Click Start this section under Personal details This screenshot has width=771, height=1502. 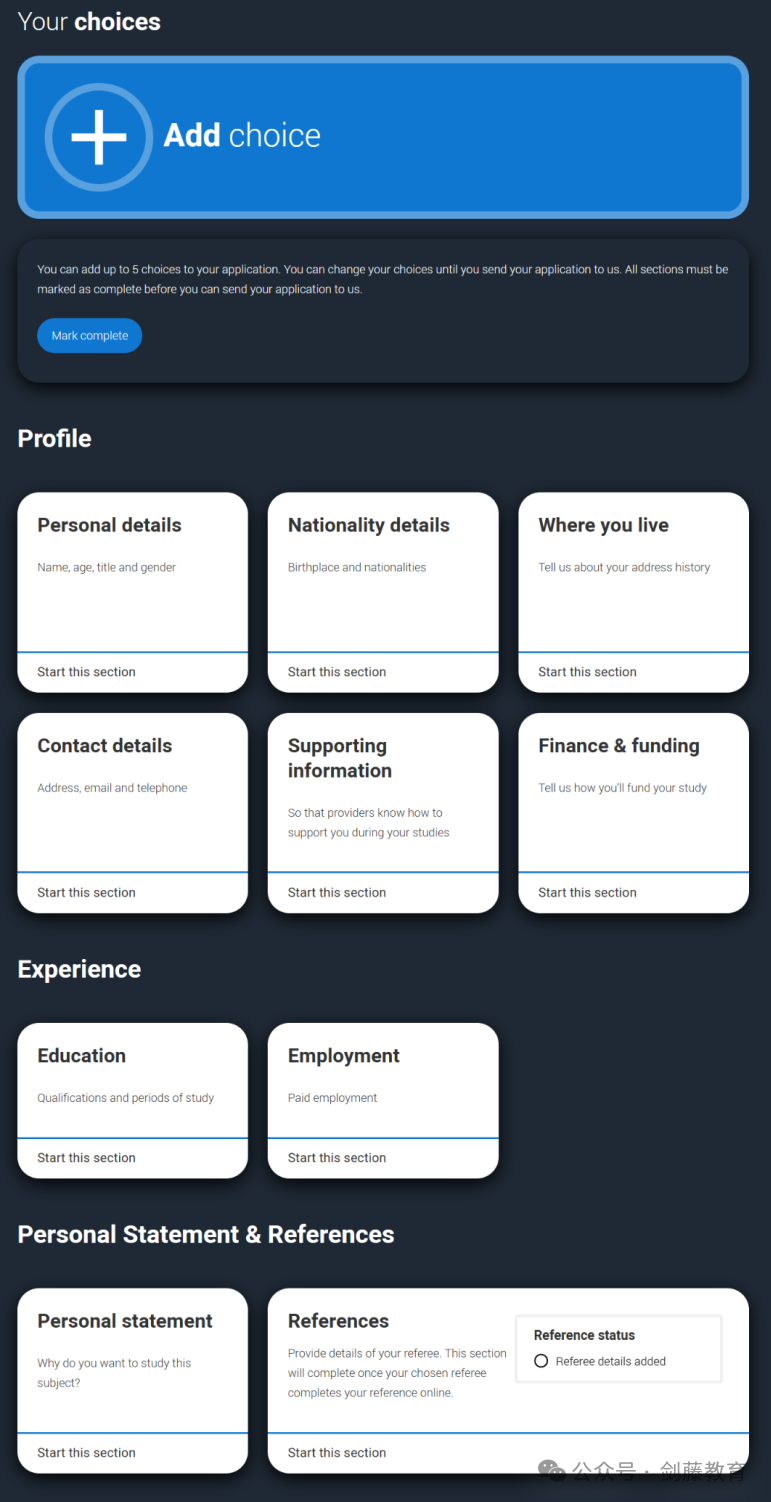[x=86, y=672]
